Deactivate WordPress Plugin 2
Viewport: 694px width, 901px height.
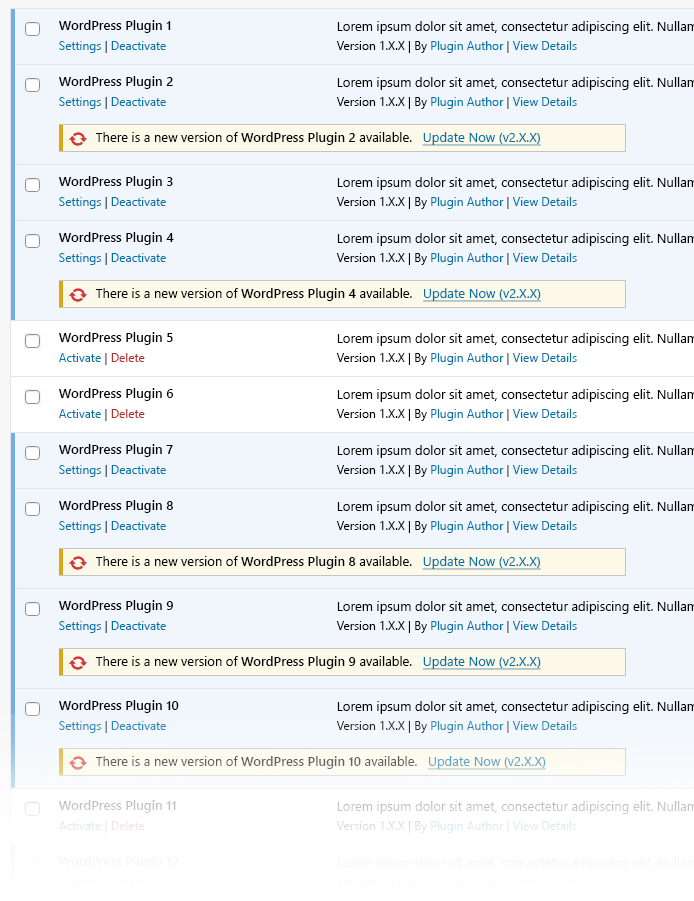pos(138,102)
